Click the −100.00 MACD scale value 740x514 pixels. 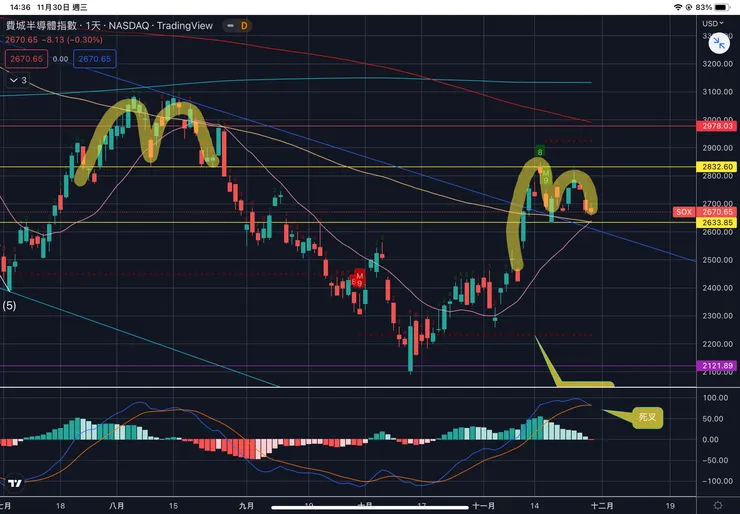[715, 481]
